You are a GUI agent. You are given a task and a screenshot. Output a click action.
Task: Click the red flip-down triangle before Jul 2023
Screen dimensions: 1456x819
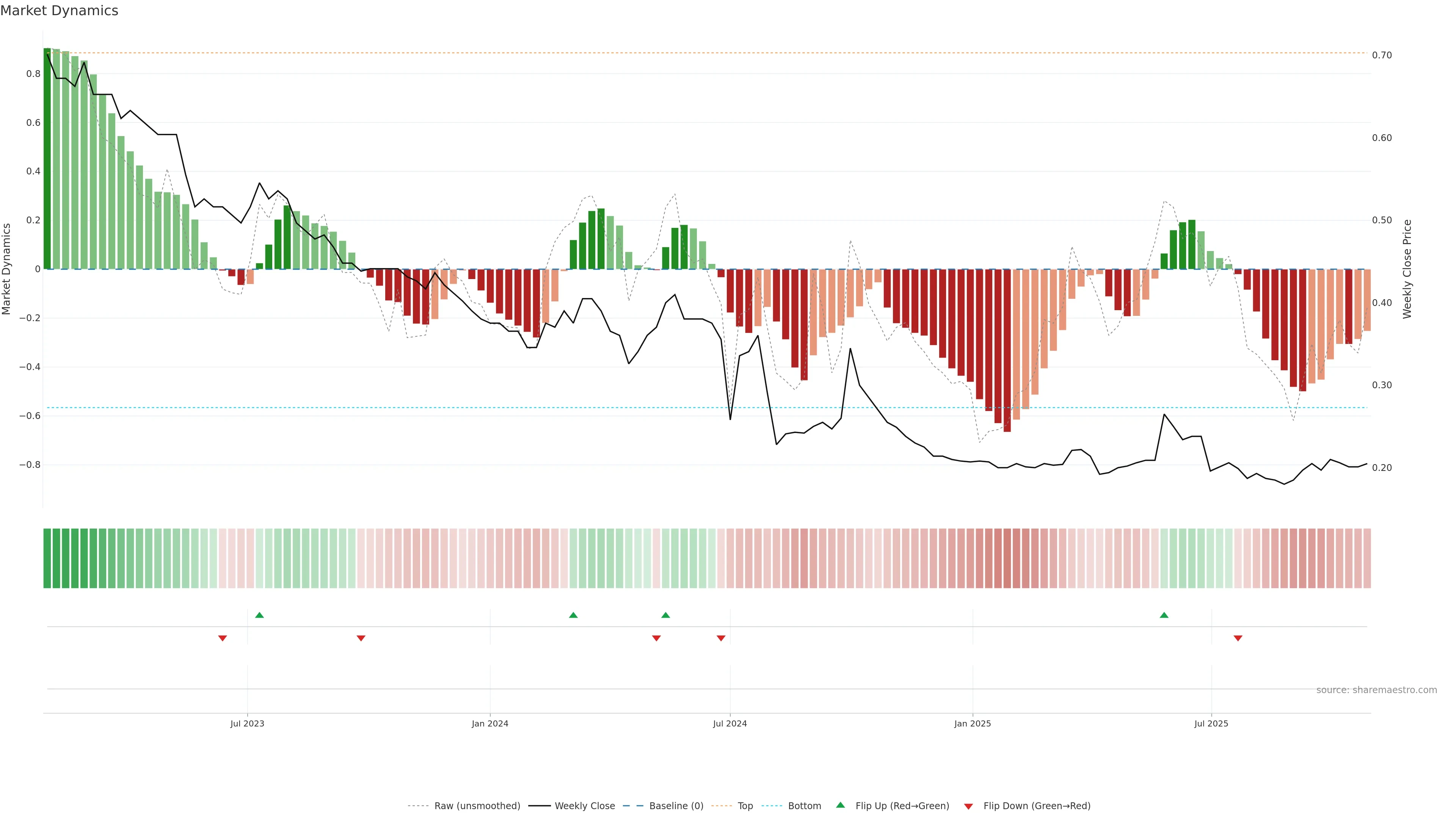pyautogui.click(x=223, y=638)
